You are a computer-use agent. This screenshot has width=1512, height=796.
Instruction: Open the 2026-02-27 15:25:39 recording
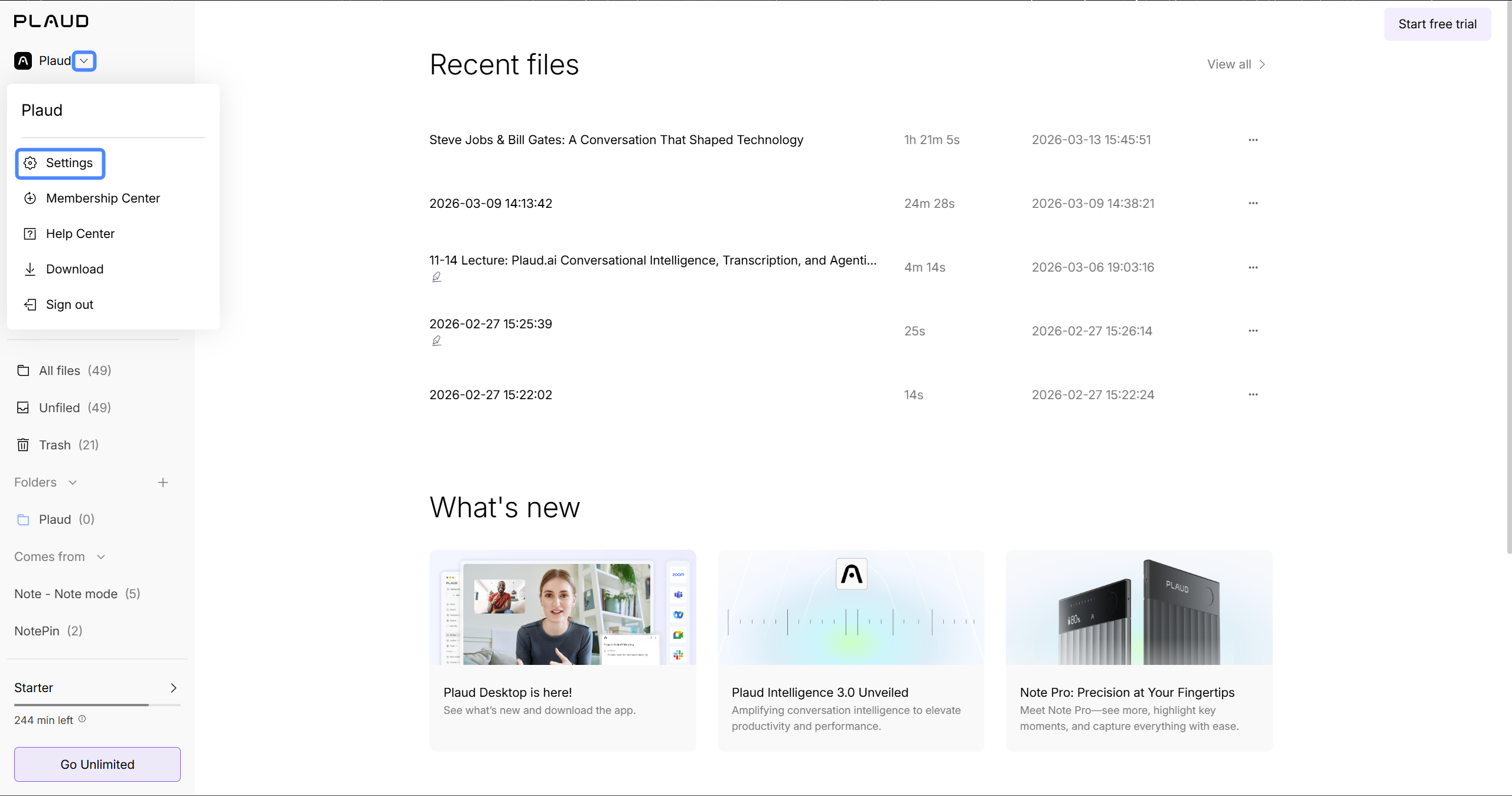click(491, 324)
